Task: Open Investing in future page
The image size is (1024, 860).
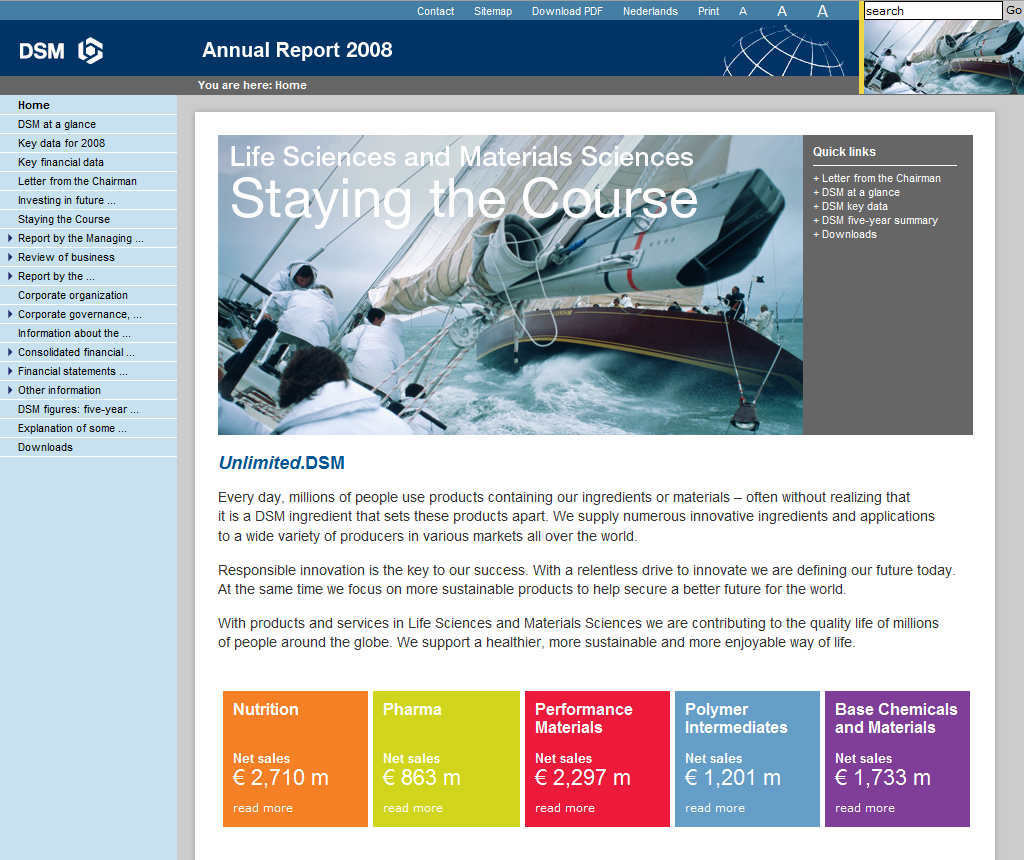Action: (x=67, y=200)
